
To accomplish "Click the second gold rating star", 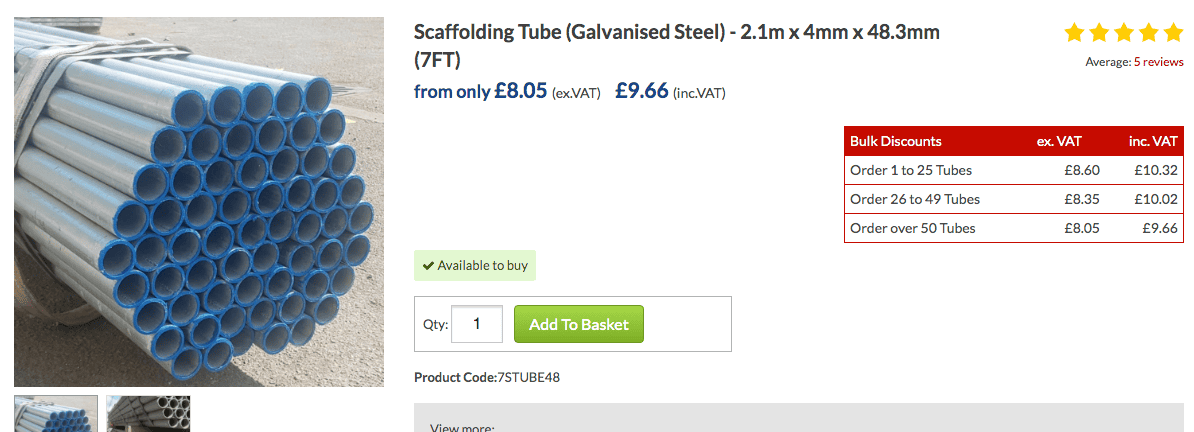I will (x=1100, y=33).
